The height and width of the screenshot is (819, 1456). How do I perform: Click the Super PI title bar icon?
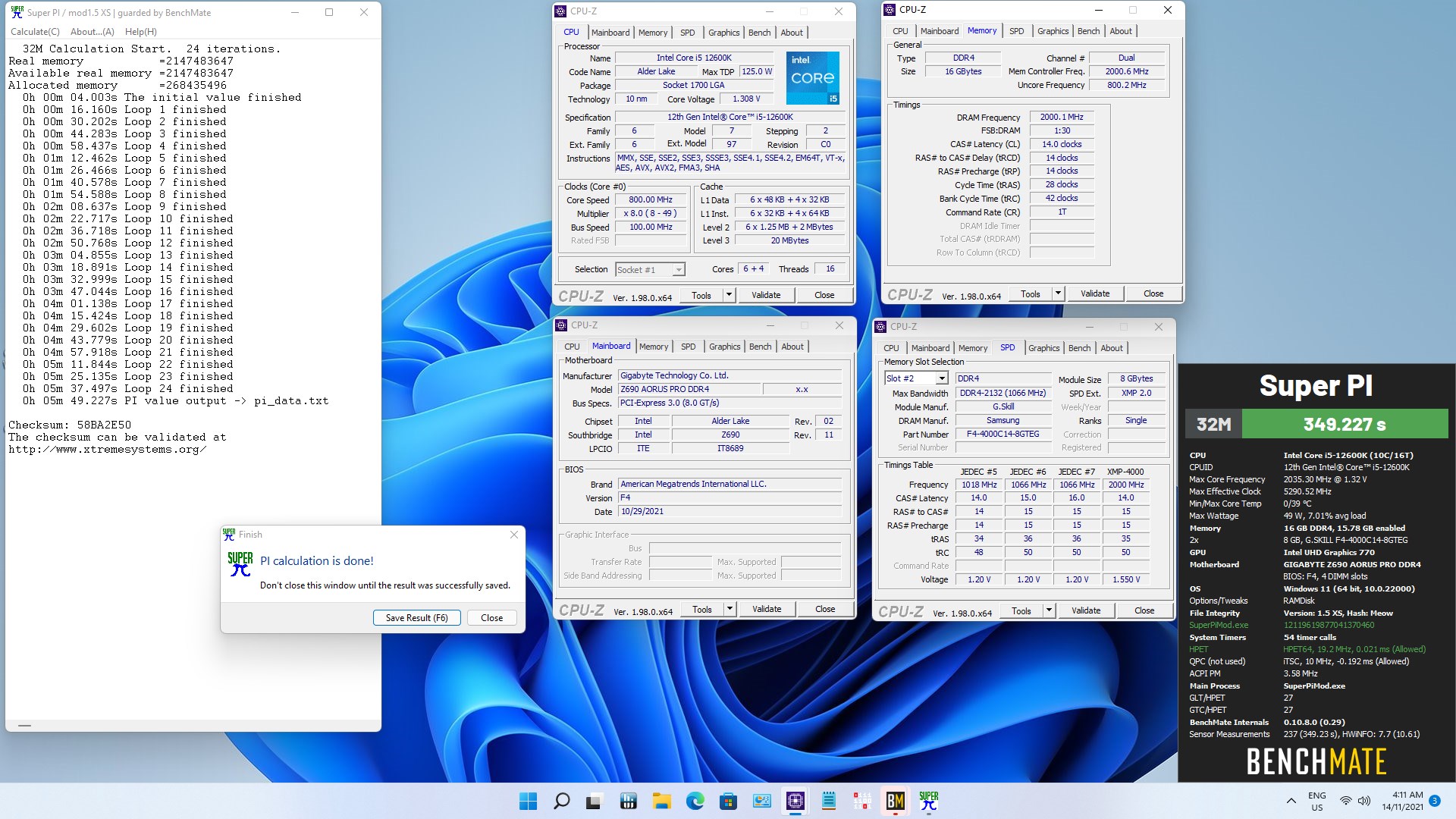pyautogui.click(x=17, y=12)
